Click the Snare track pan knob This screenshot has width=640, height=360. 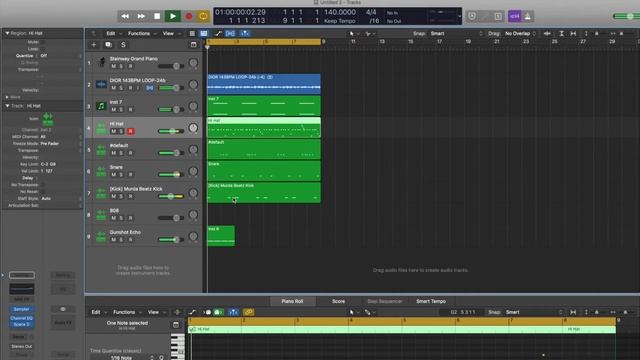[x=193, y=171]
